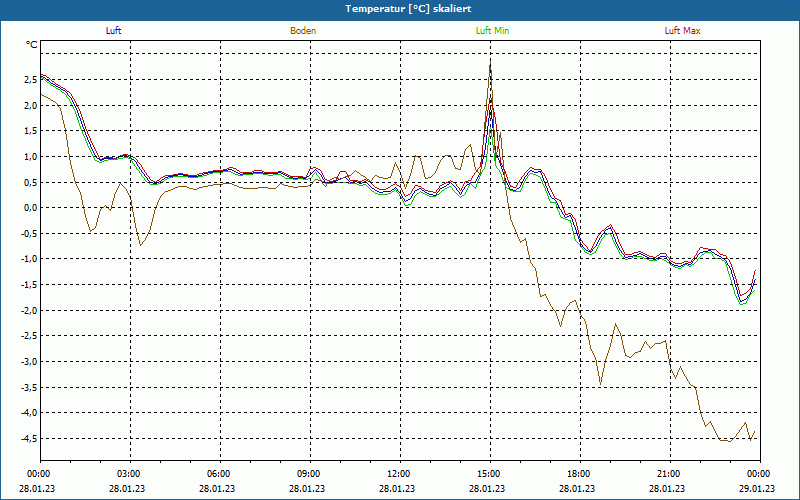
Task: Click the Boden legend label
Action: click(303, 31)
